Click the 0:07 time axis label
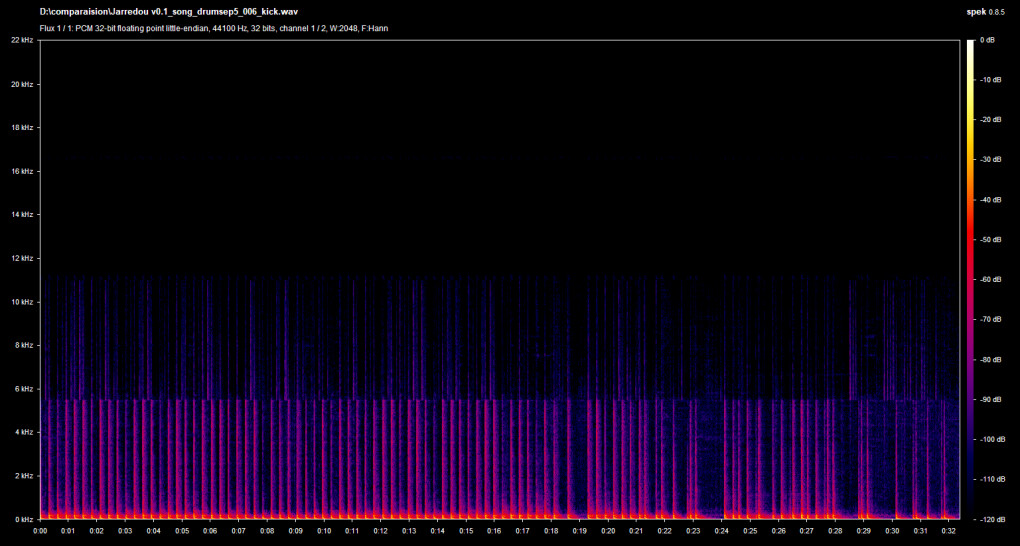Image resolution: width=1020 pixels, height=546 pixels. click(238, 531)
